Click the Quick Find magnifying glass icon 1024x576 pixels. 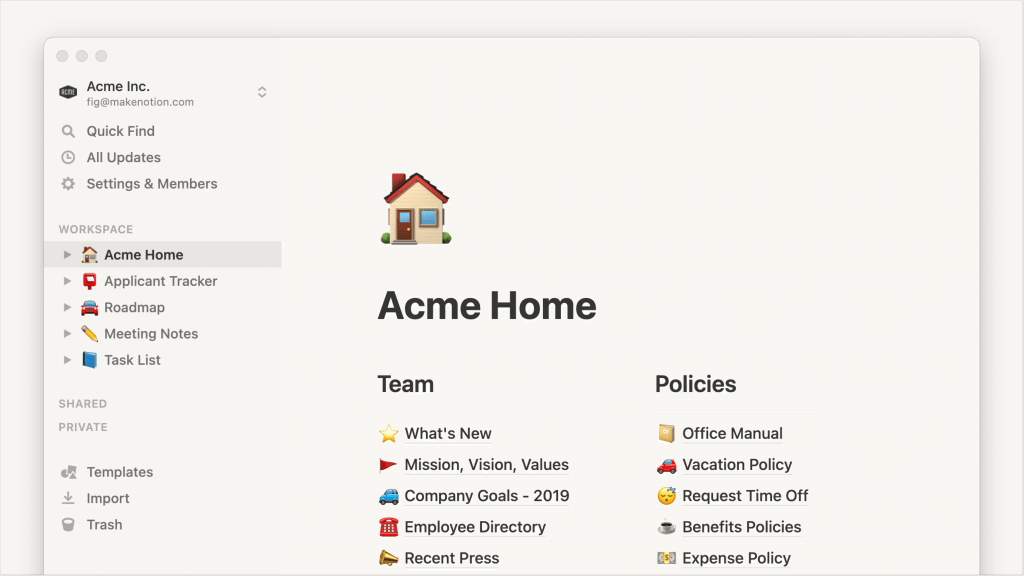click(68, 131)
